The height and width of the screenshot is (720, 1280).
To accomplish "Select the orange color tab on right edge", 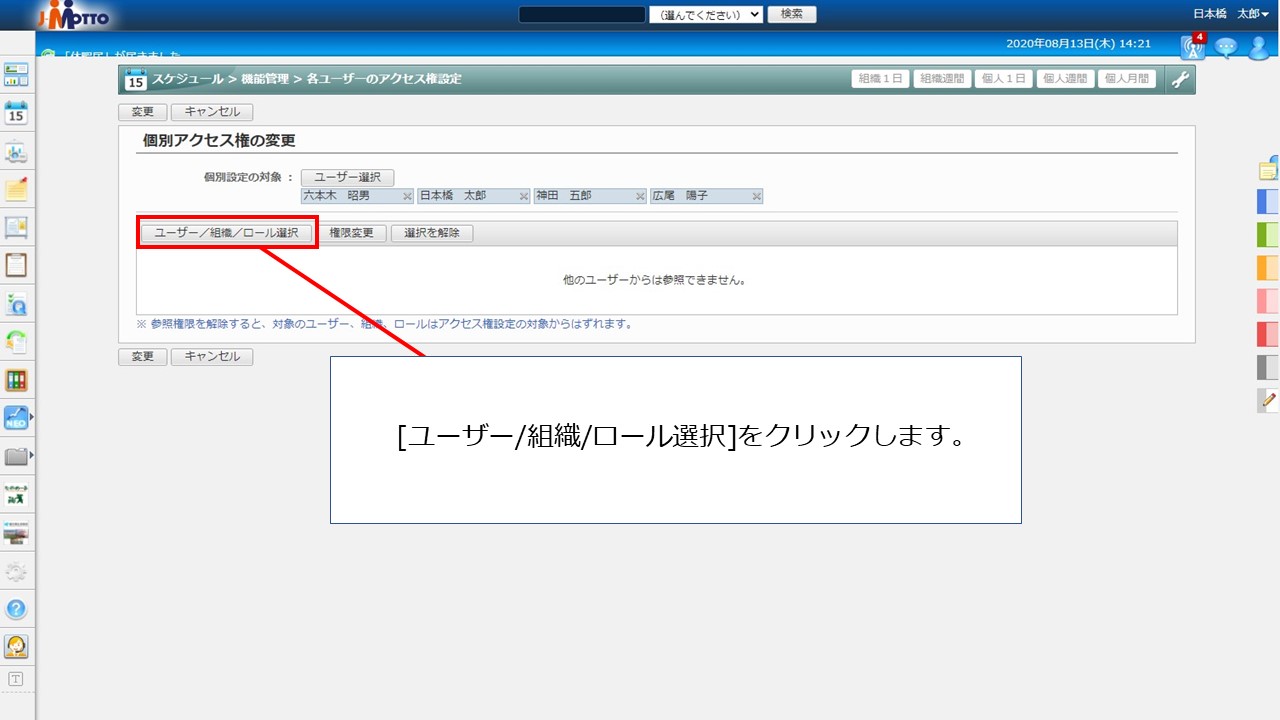I will (1268, 268).
